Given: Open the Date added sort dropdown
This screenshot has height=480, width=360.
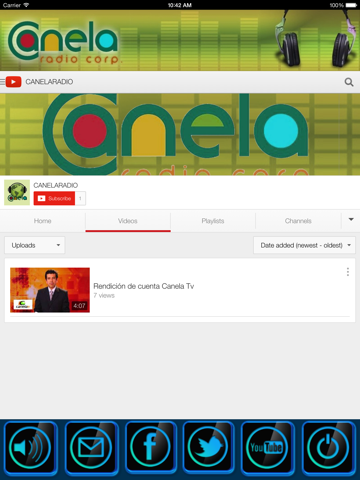Looking at the screenshot, I should 304,245.
